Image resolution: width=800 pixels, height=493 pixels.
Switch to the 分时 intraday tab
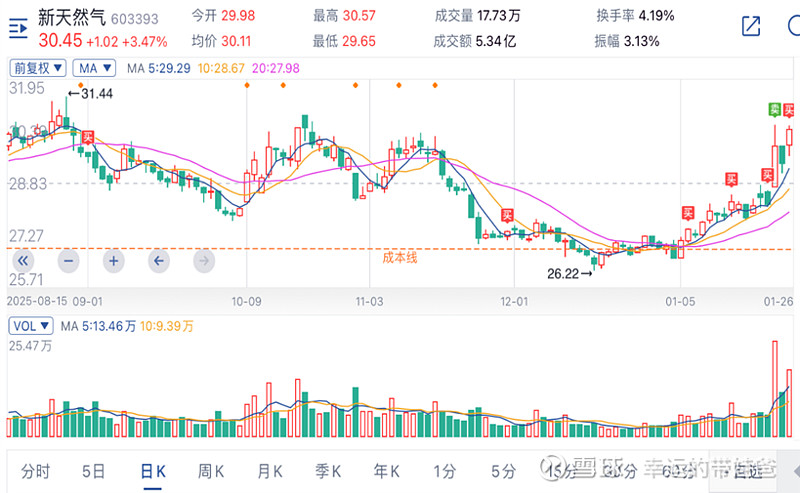[x=34, y=471]
